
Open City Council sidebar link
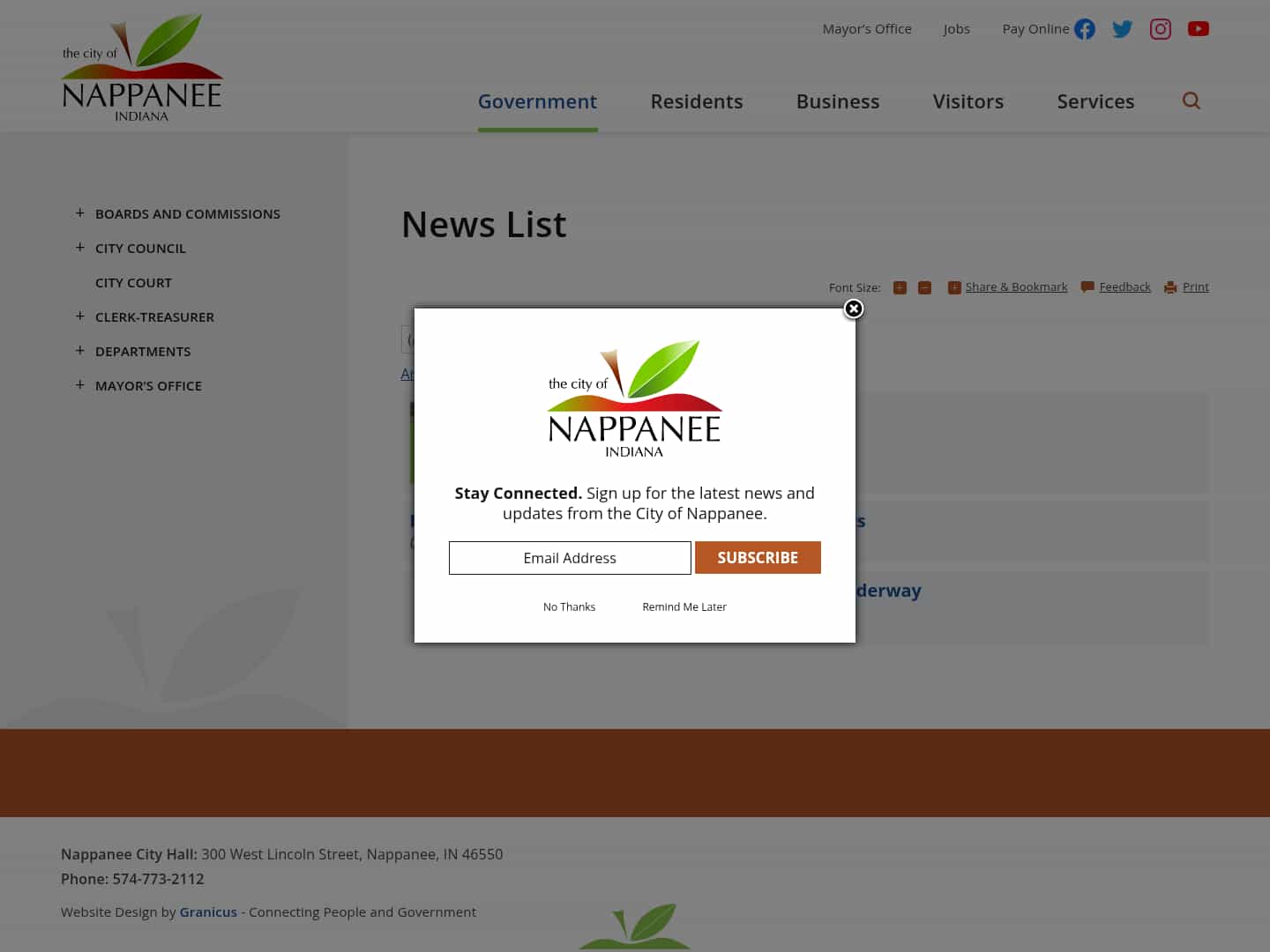(x=140, y=249)
